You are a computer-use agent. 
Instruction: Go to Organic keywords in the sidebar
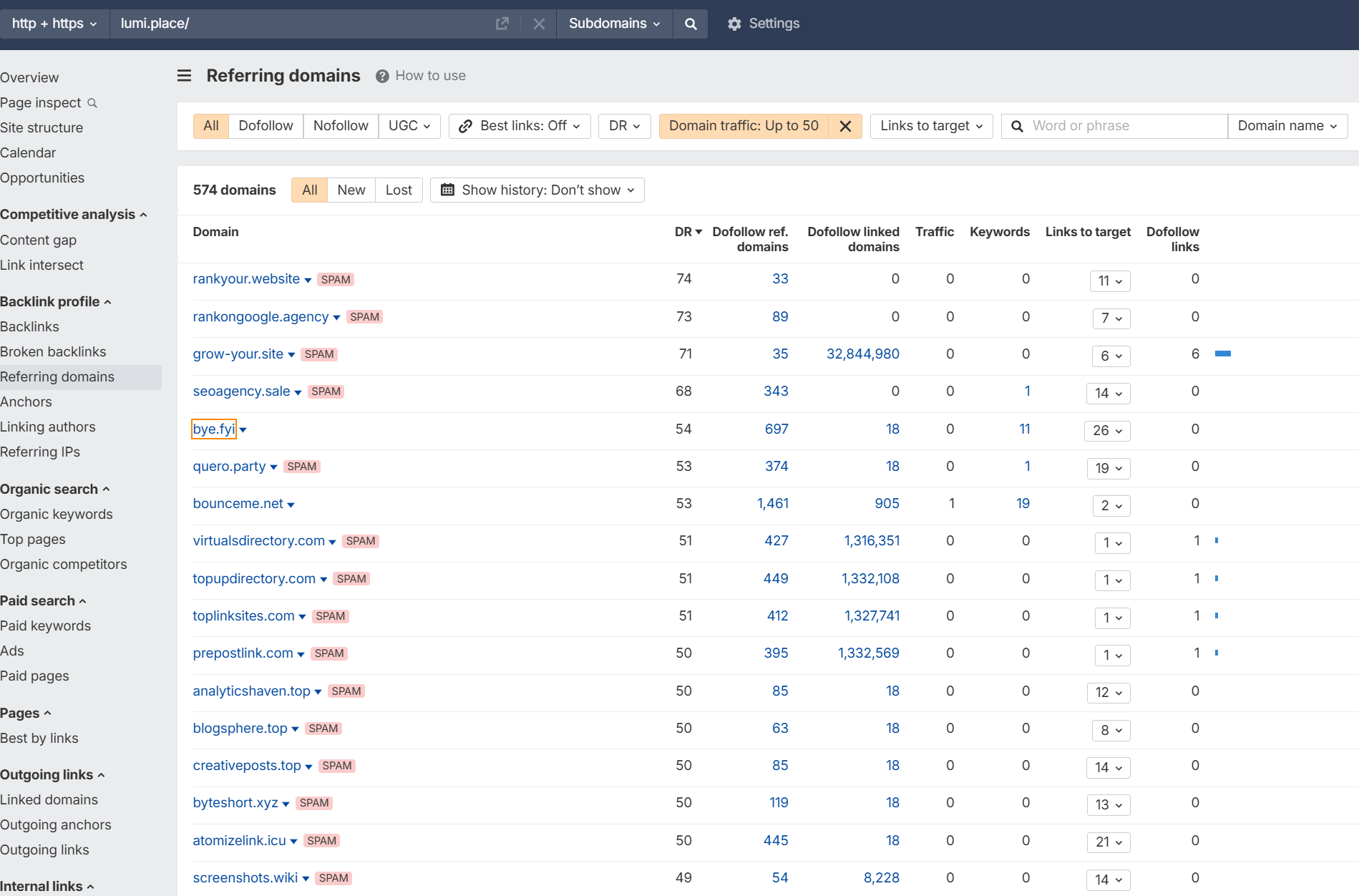click(x=57, y=514)
